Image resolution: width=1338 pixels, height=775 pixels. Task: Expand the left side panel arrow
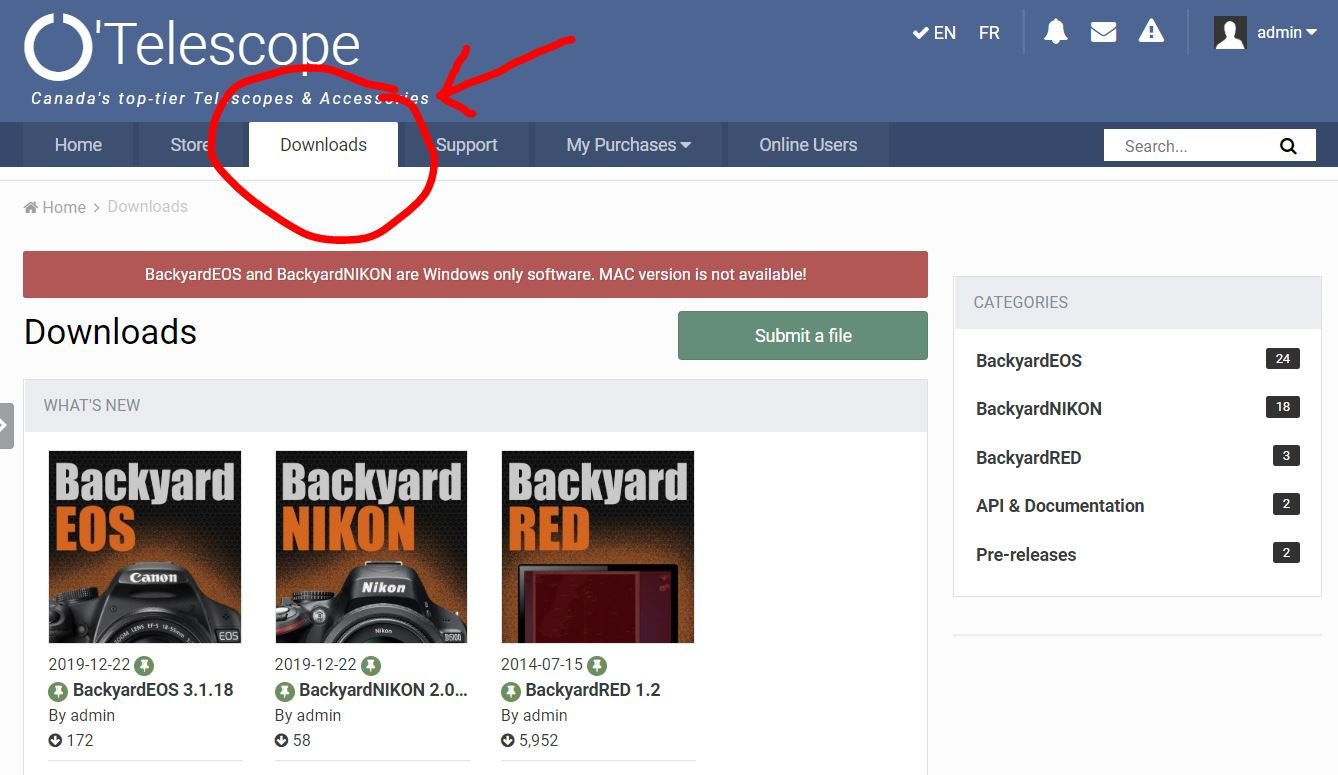tap(6, 425)
